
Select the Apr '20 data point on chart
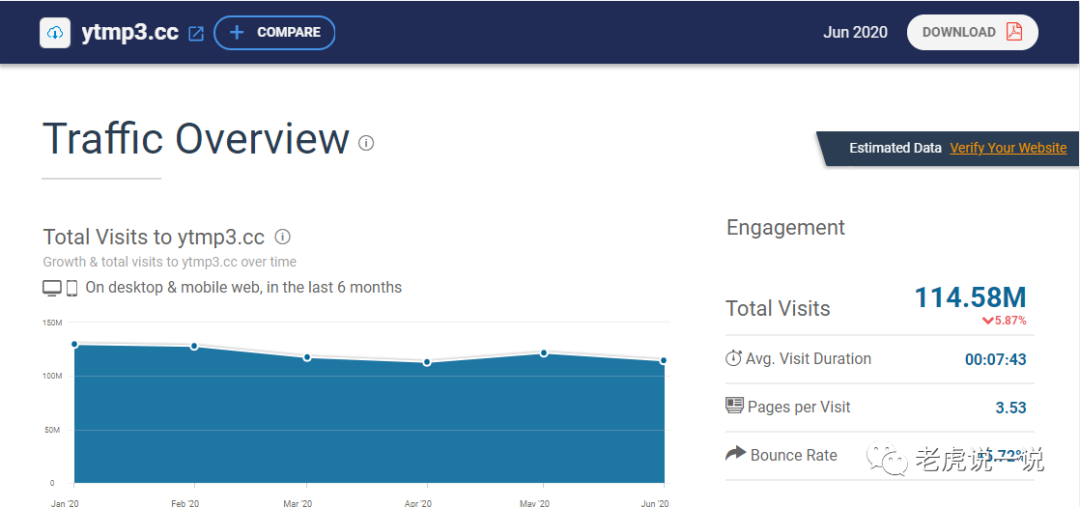427,362
